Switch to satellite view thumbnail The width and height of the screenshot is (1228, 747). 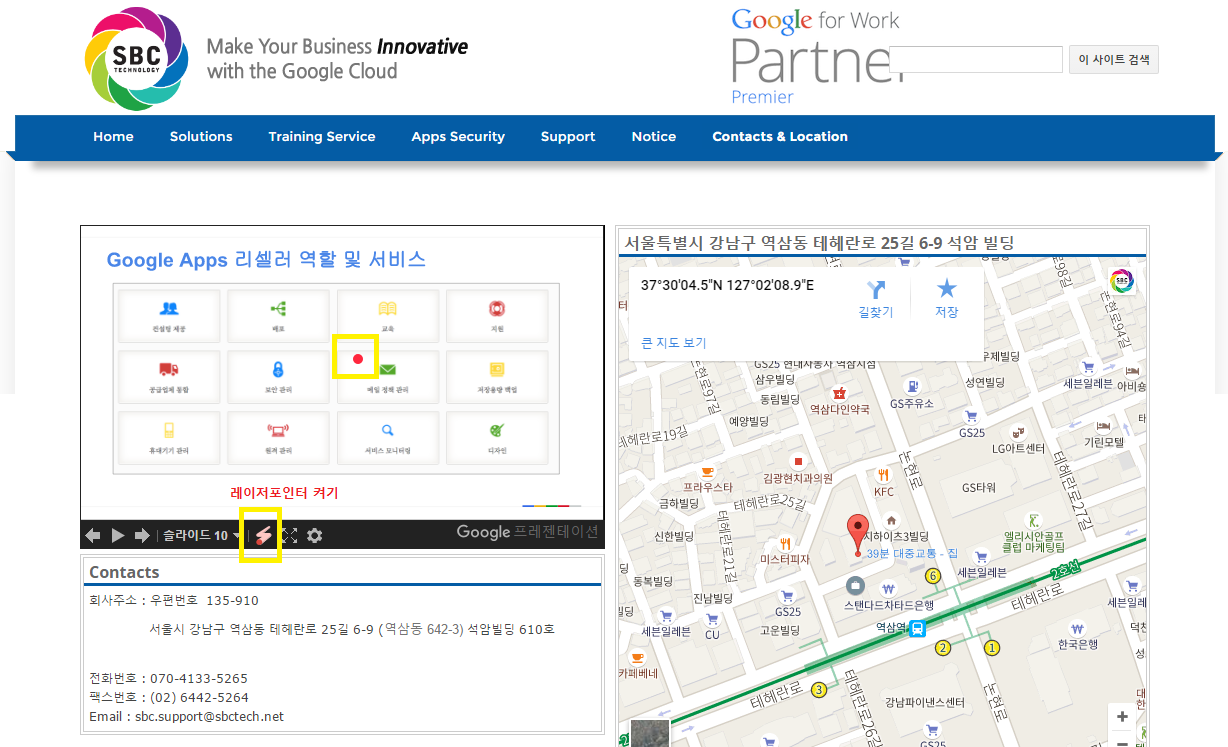click(x=649, y=734)
